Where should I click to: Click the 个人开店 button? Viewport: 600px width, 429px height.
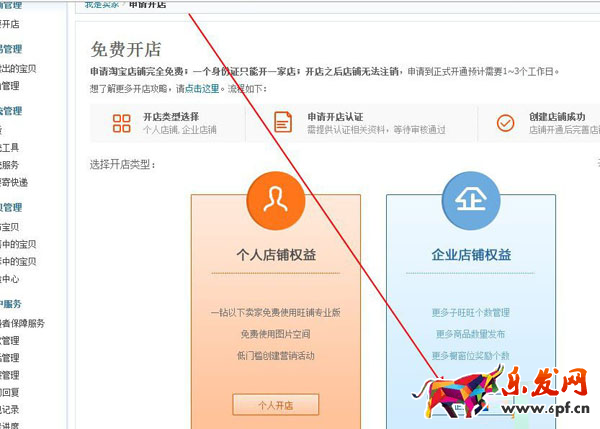click(x=276, y=405)
